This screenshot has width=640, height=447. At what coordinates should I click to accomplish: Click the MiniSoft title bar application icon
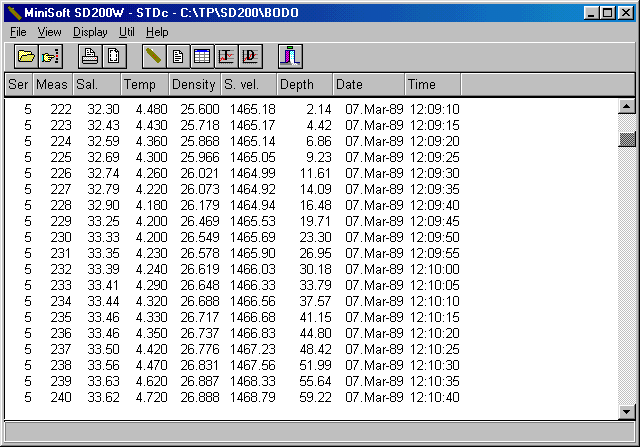[x=14, y=13]
